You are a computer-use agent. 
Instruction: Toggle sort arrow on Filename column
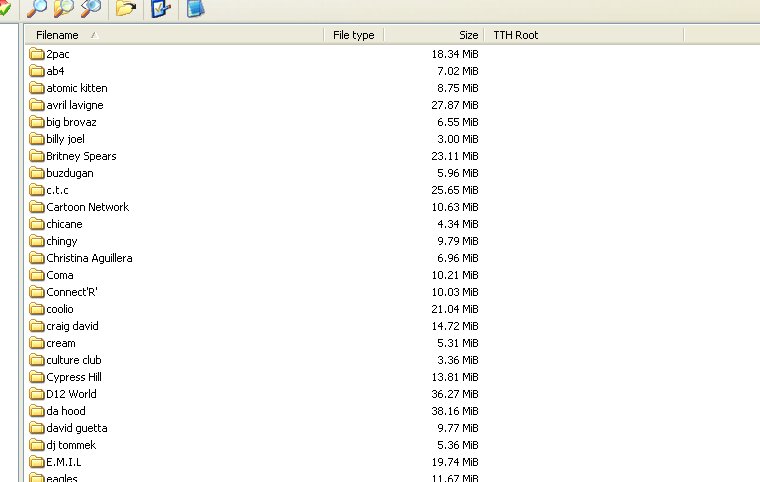pos(94,35)
